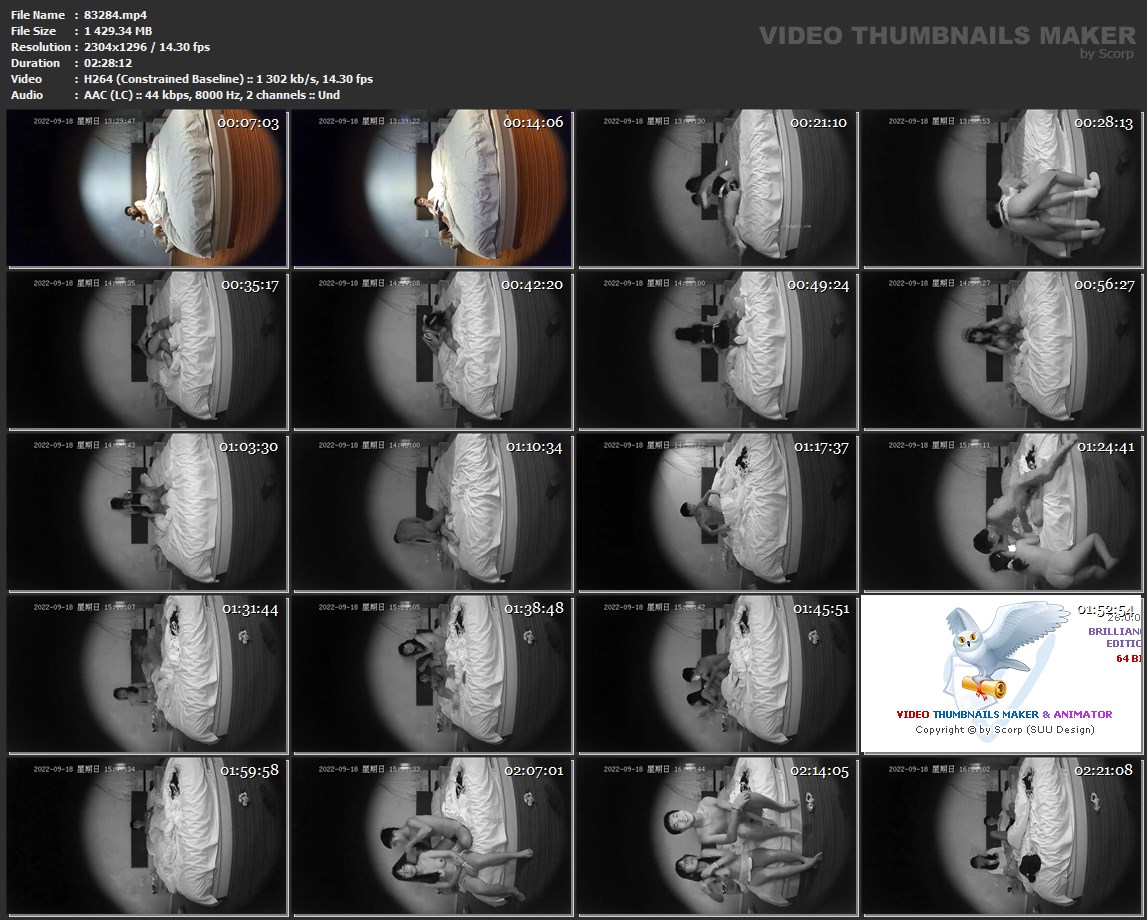
Task: Click the thumbnail marked 01:10:34
Action: pyautogui.click(x=432, y=512)
